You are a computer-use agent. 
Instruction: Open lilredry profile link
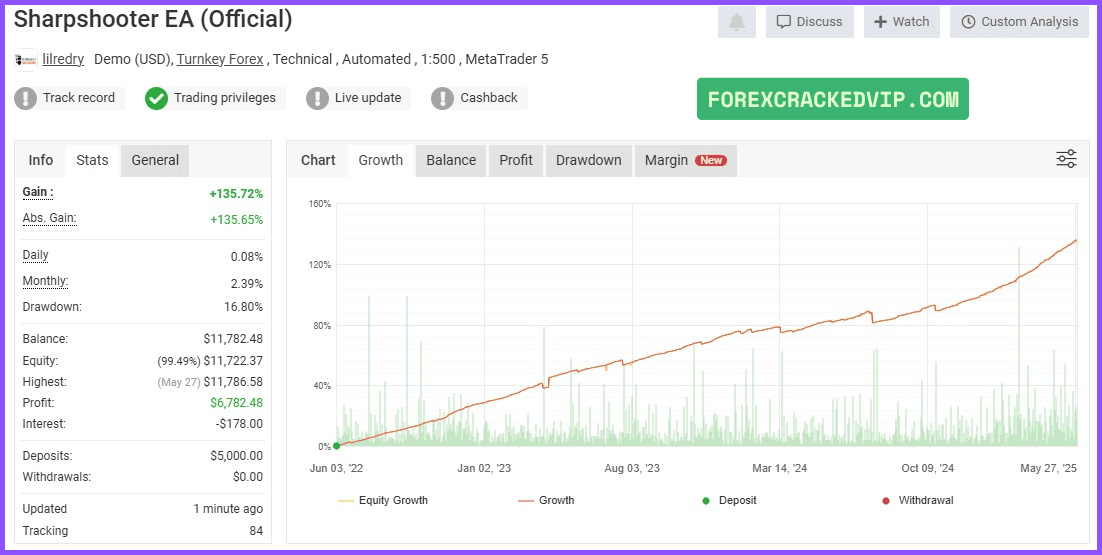[x=63, y=60]
